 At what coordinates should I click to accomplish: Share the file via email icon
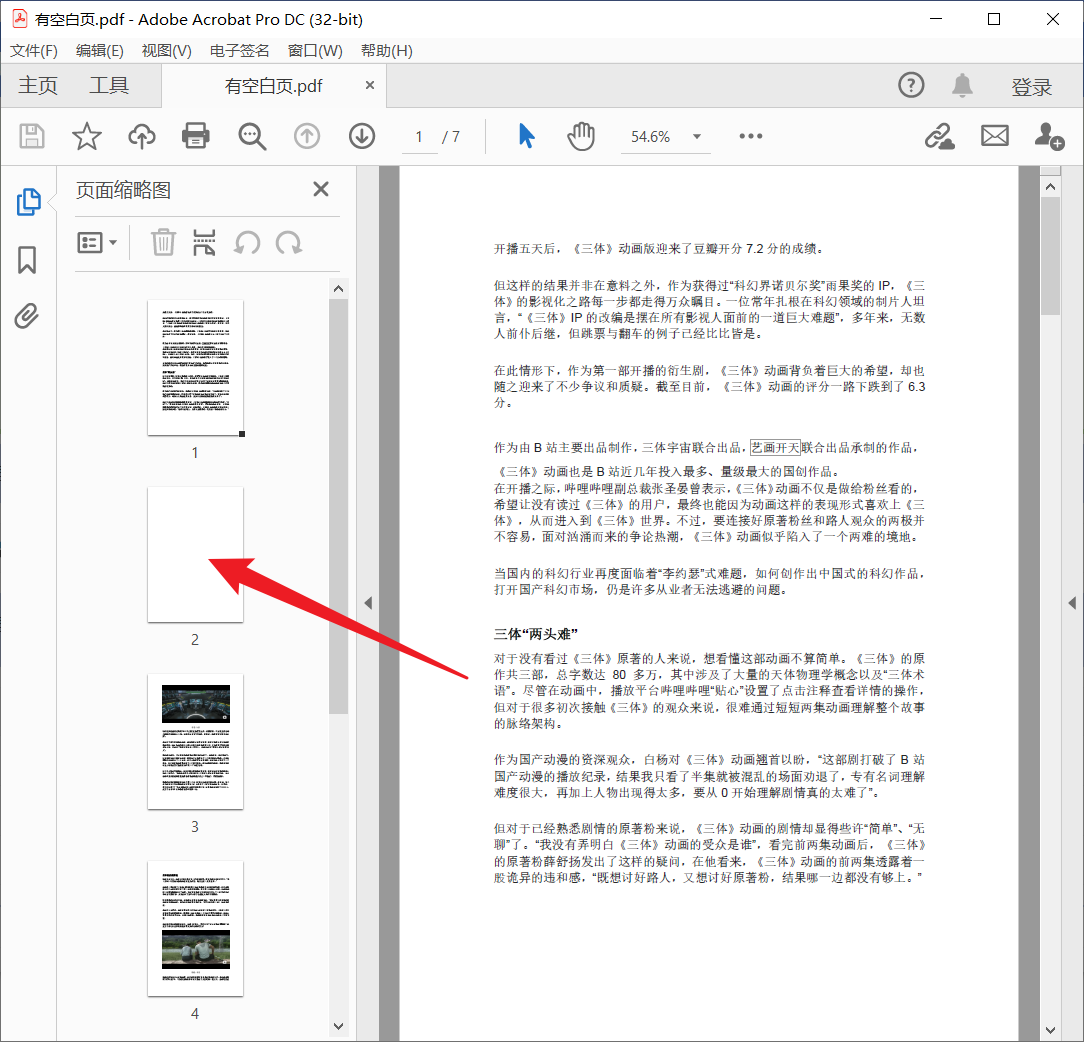click(x=994, y=136)
